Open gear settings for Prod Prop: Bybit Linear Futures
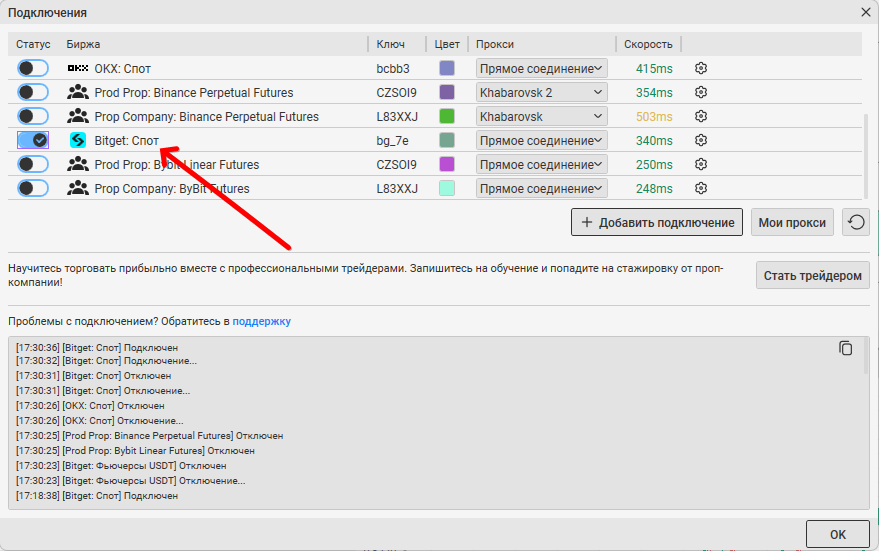 pos(701,164)
